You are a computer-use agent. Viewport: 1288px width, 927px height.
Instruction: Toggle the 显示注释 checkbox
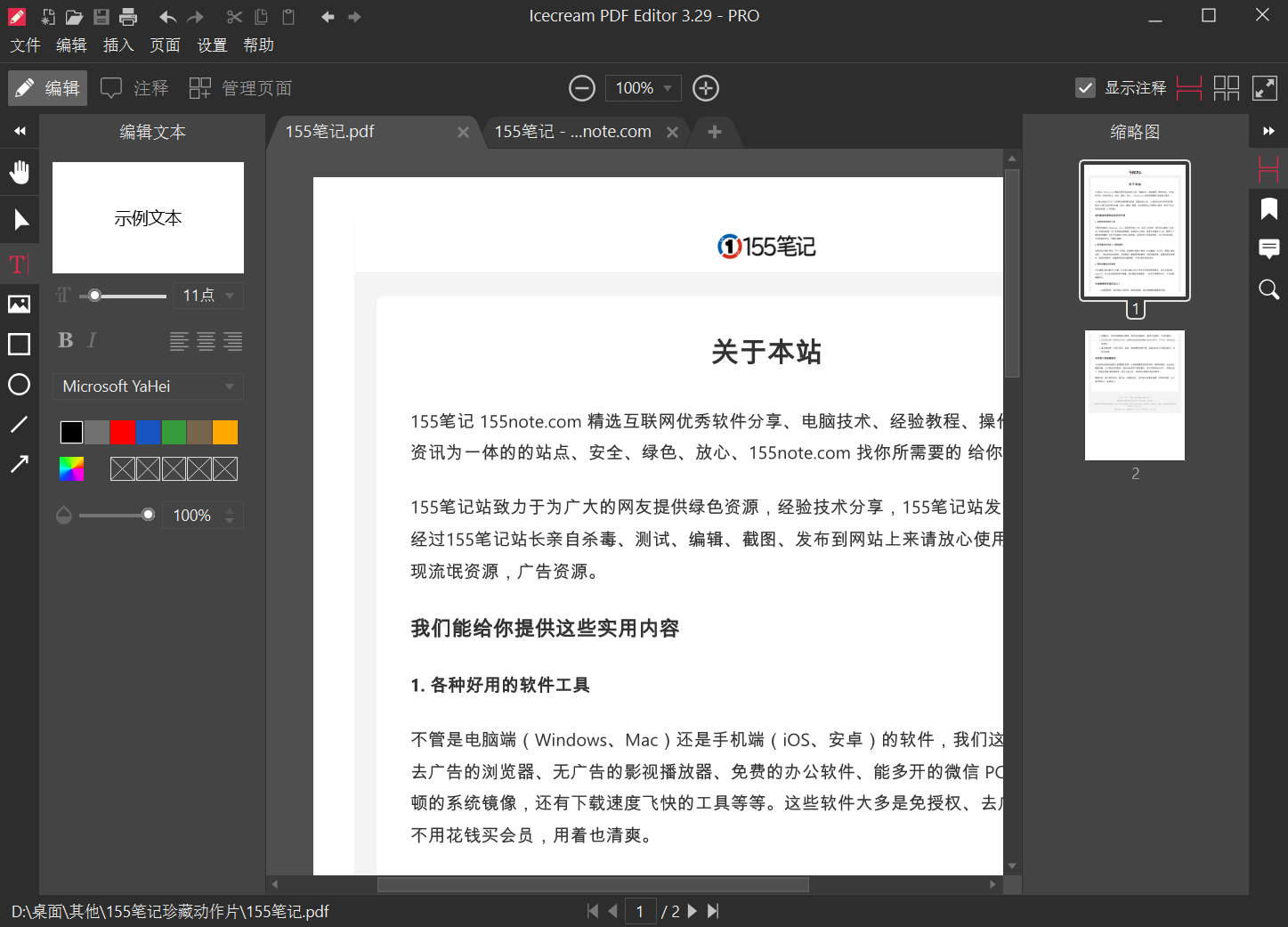1085,88
